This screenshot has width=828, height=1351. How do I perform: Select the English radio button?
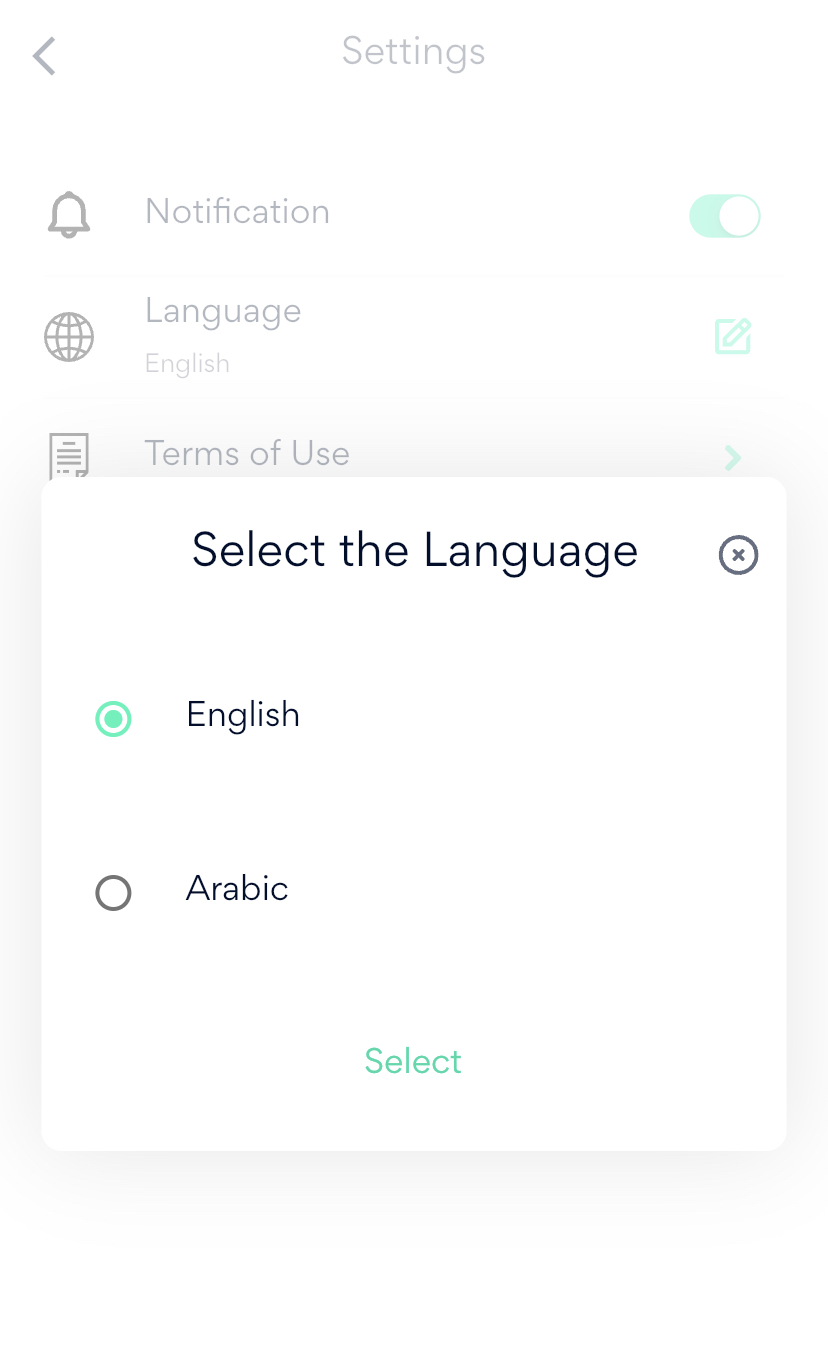coord(113,718)
